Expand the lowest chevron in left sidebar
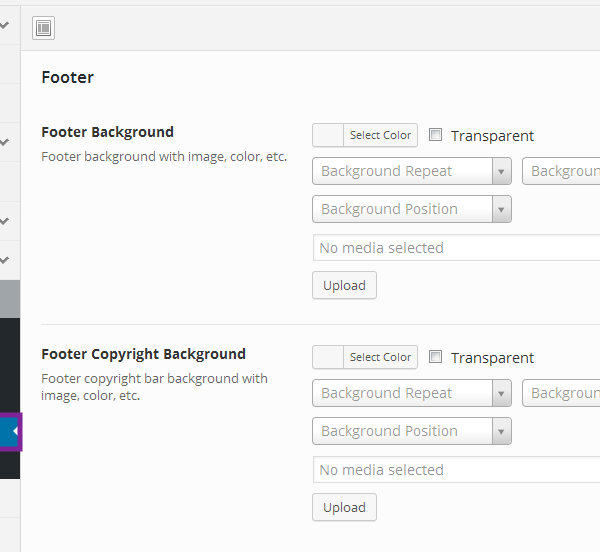The width and height of the screenshot is (600, 552). pos(5,260)
